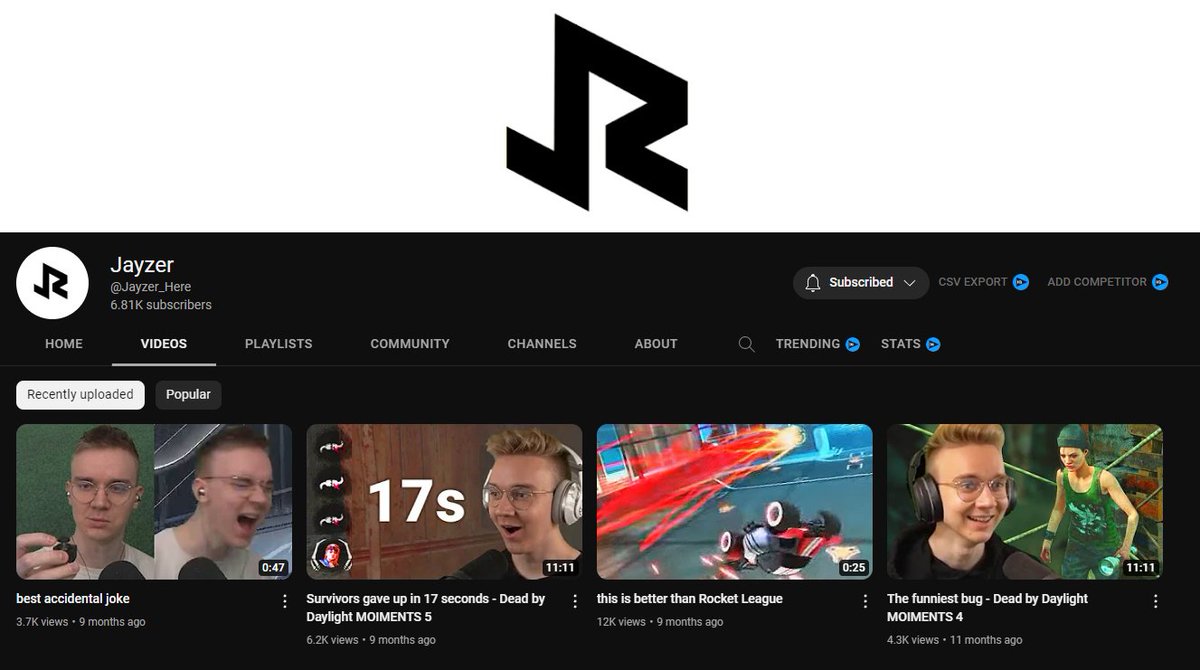Viewport: 1200px width, 670px height.
Task: Open 'The funniest bug' video title
Action: pyautogui.click(x=988, y=608)
